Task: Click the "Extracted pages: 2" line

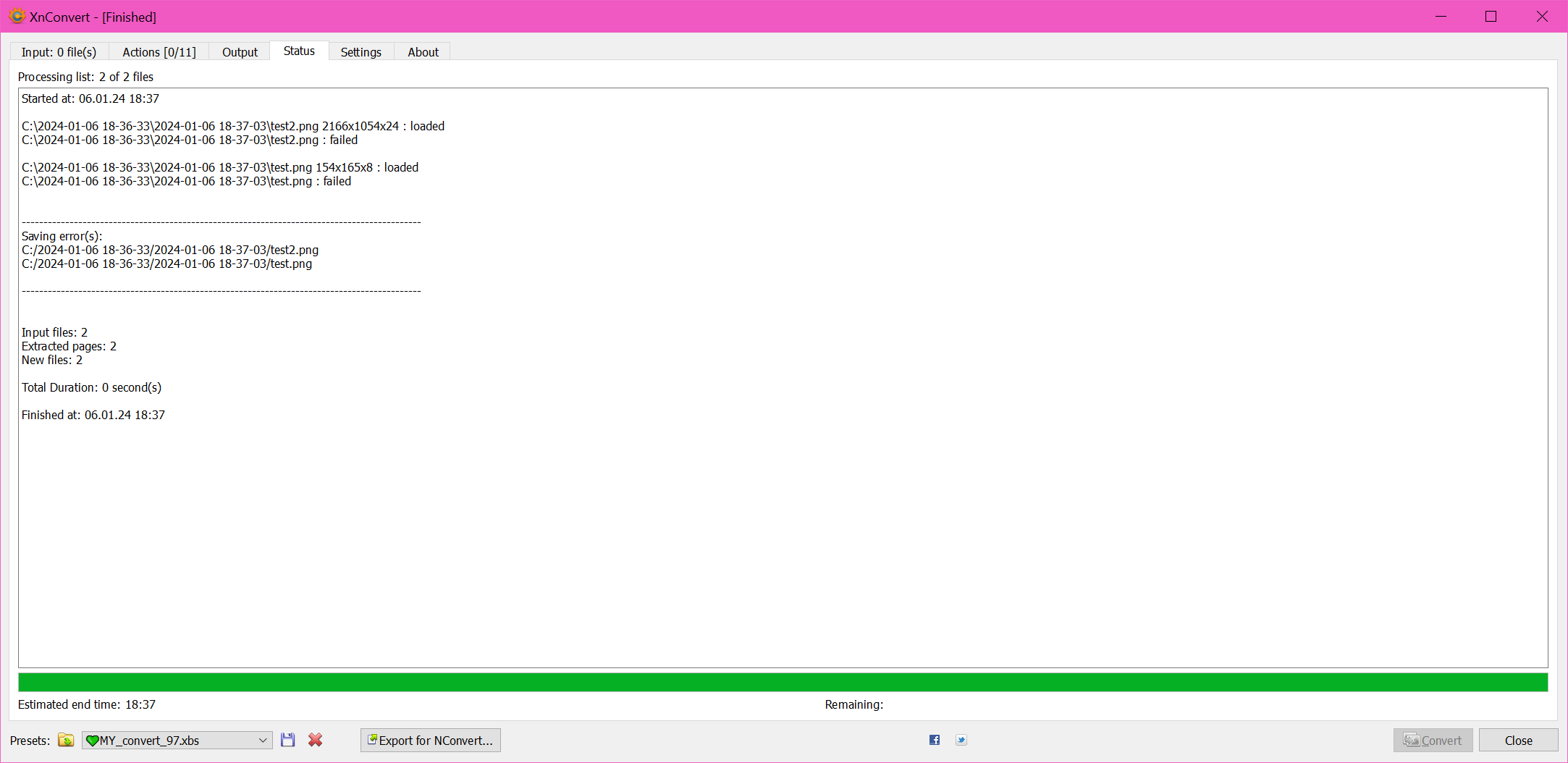Action: [69, 346]
